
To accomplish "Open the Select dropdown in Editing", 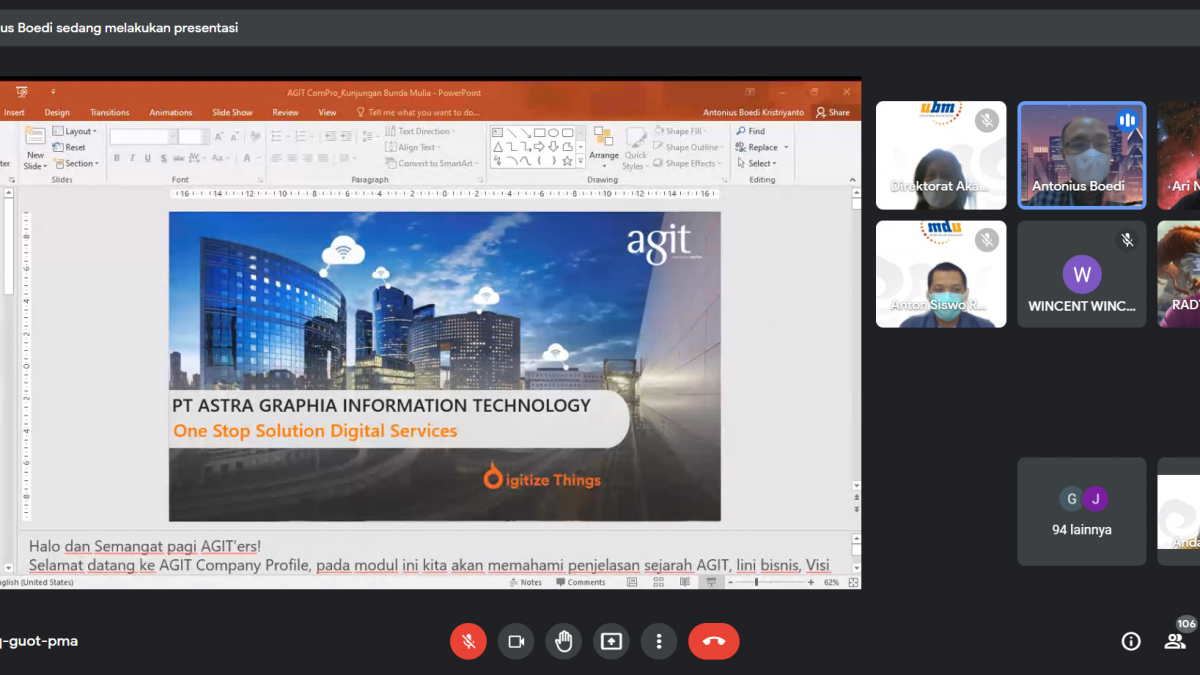I will click(755, 163).
